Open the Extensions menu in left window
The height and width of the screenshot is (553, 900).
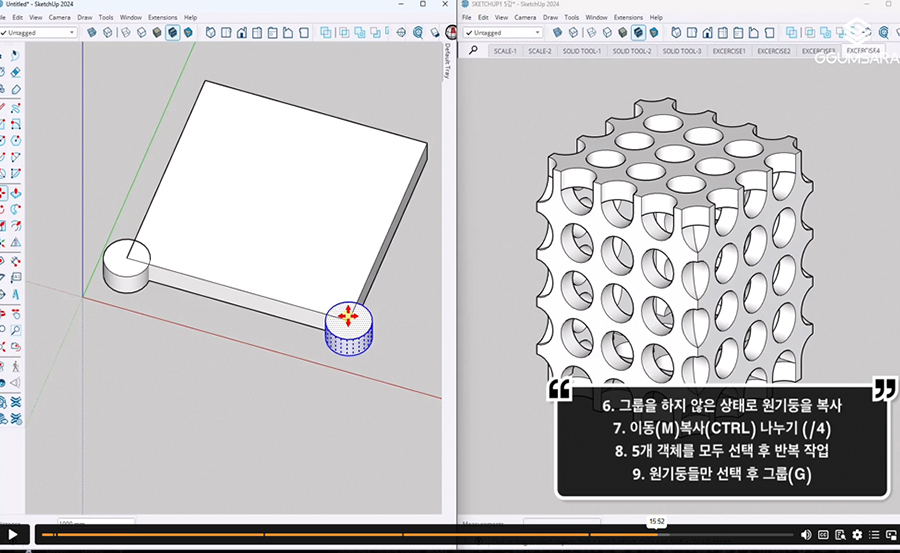[x=162, y=17]
